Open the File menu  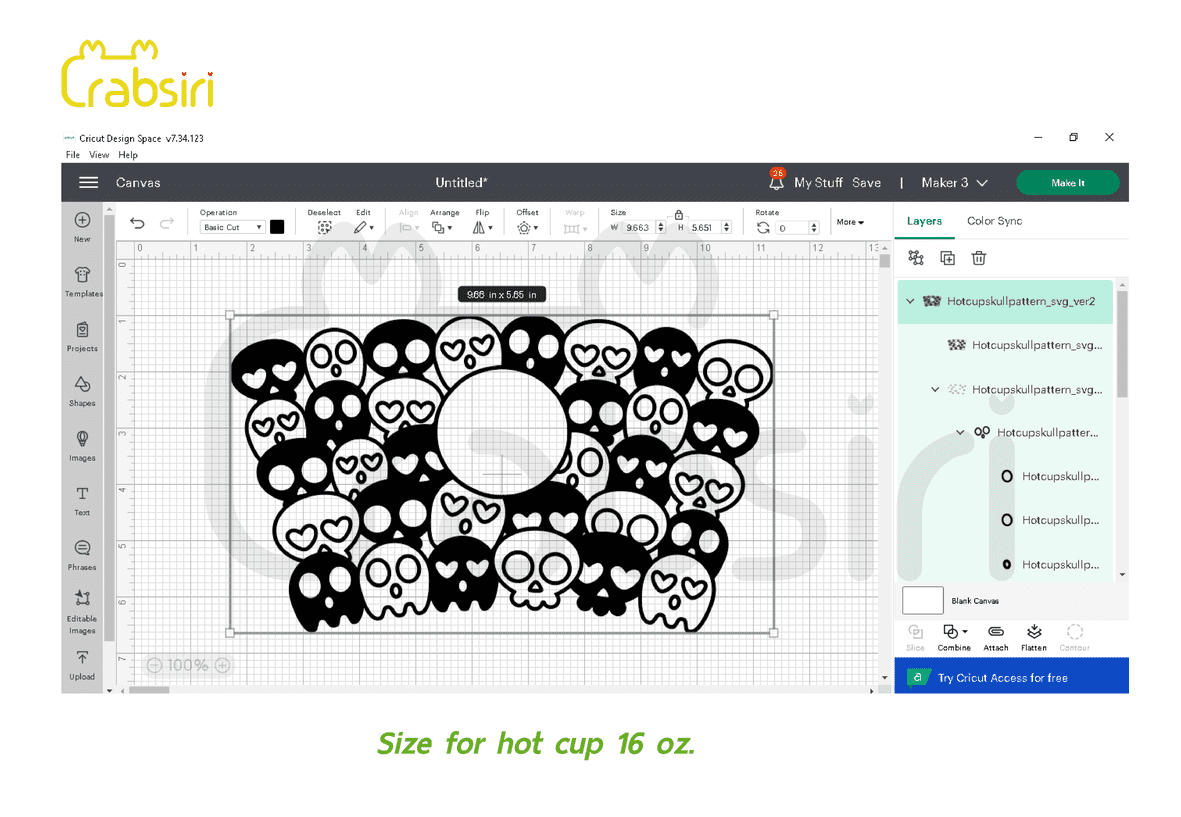(x=73, y=155)
